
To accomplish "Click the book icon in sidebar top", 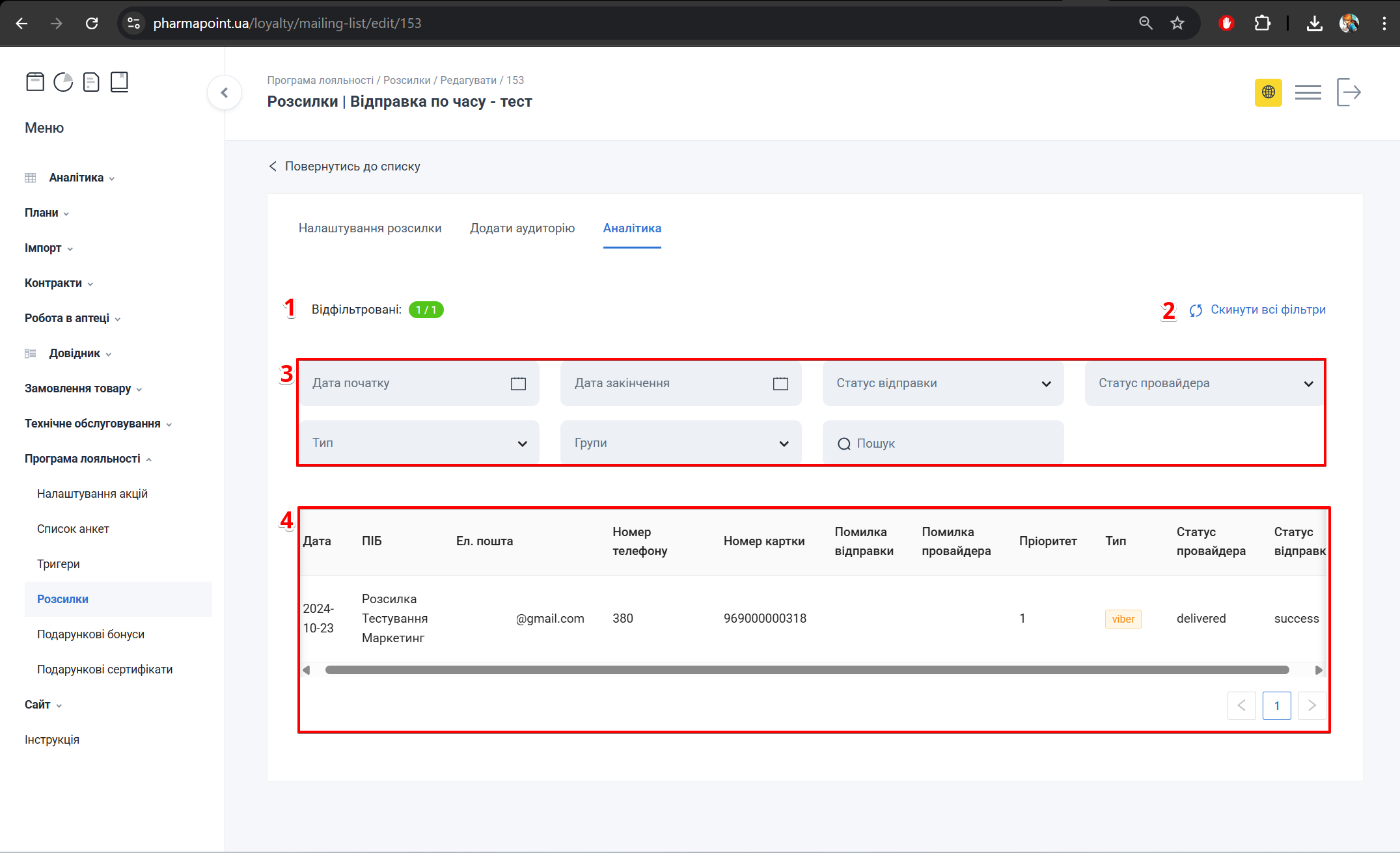I will click(119, 82).
